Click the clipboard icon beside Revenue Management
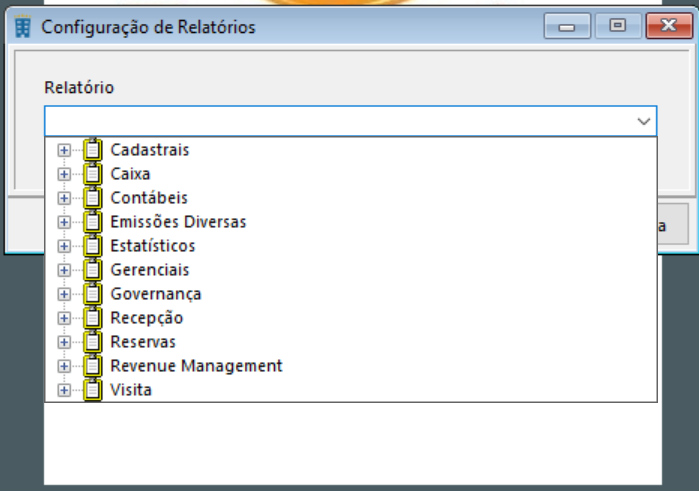 tap(93, 367)
